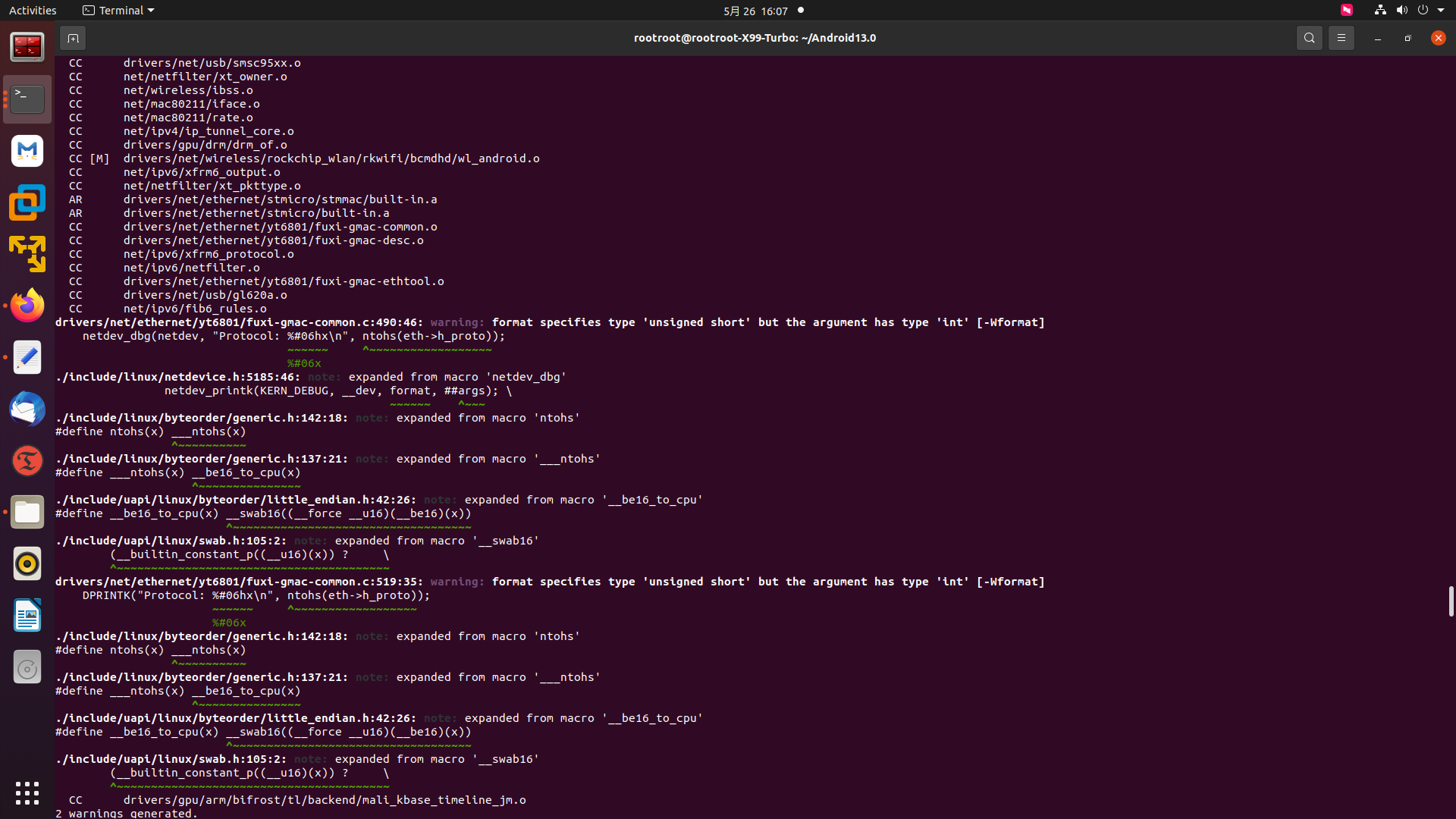Open VirtualBox from the dock
Viewport: 1456px width, 819px height.
click(27, 202)
